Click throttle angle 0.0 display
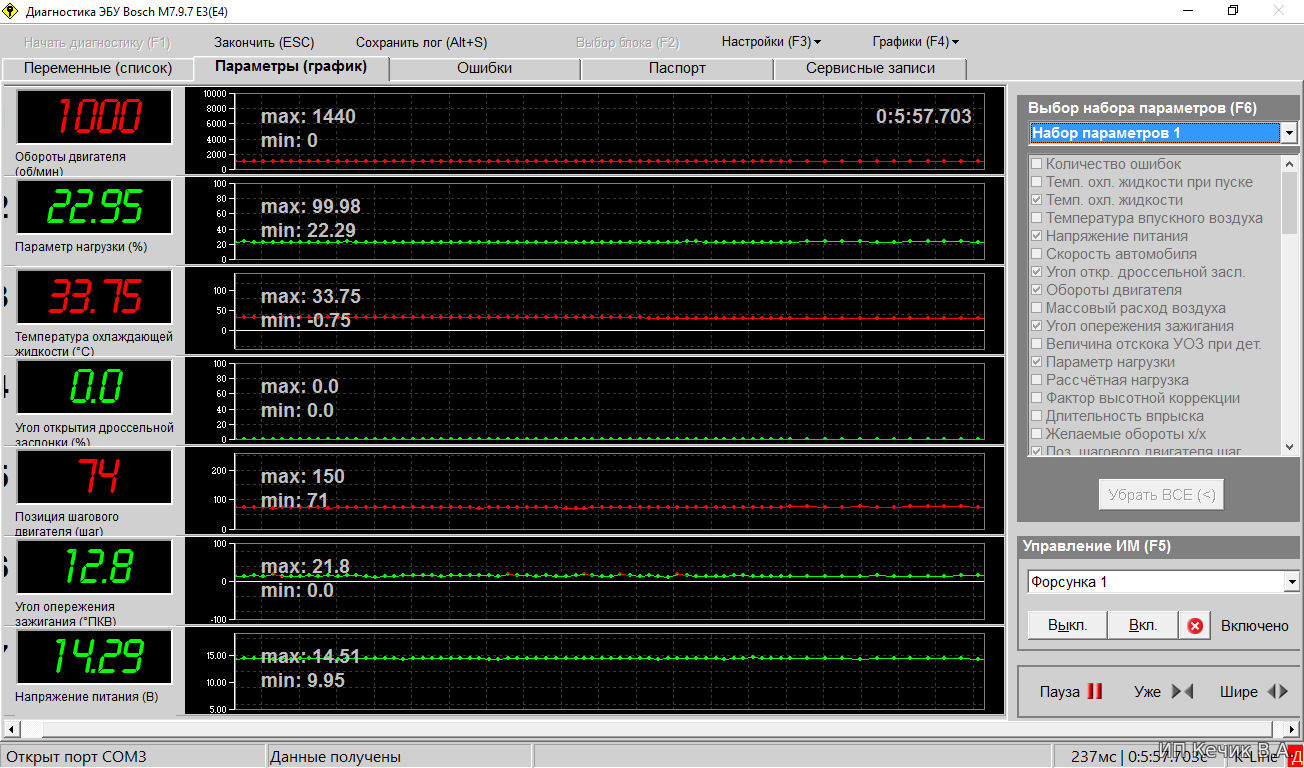 tap(95, 387)
